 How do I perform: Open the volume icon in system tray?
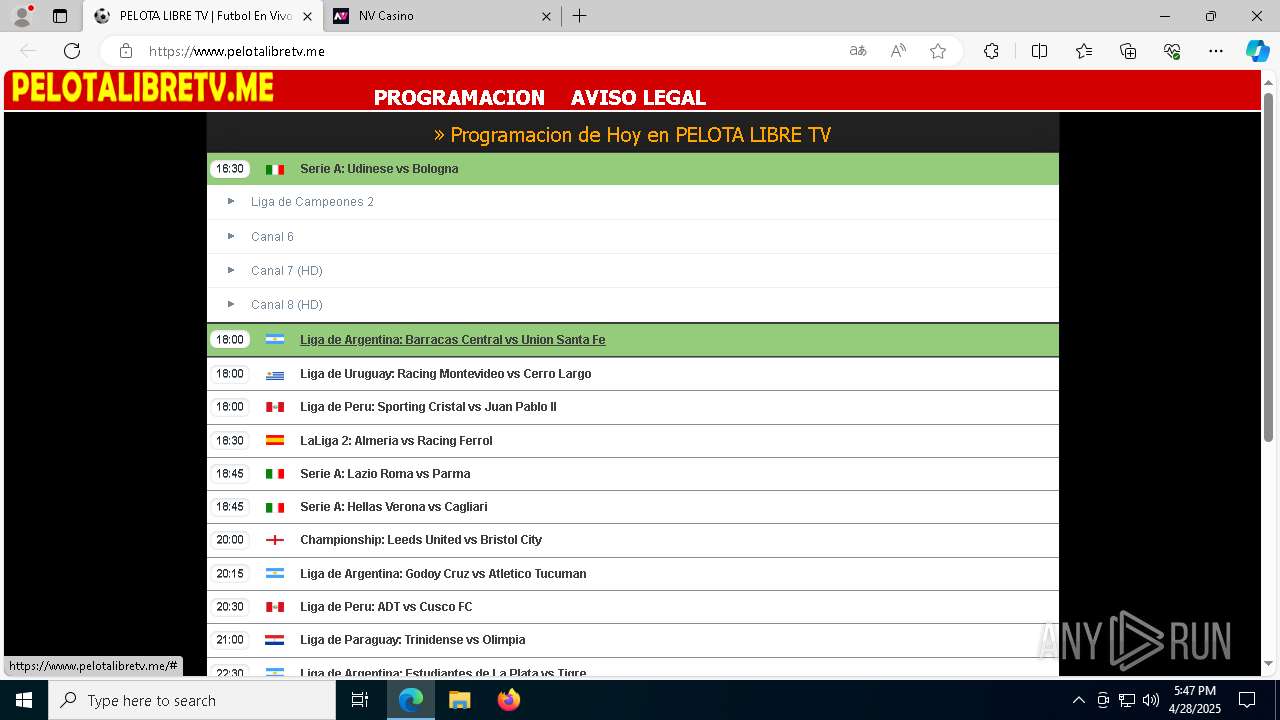pyautogui.click(x=1151, y=700)
